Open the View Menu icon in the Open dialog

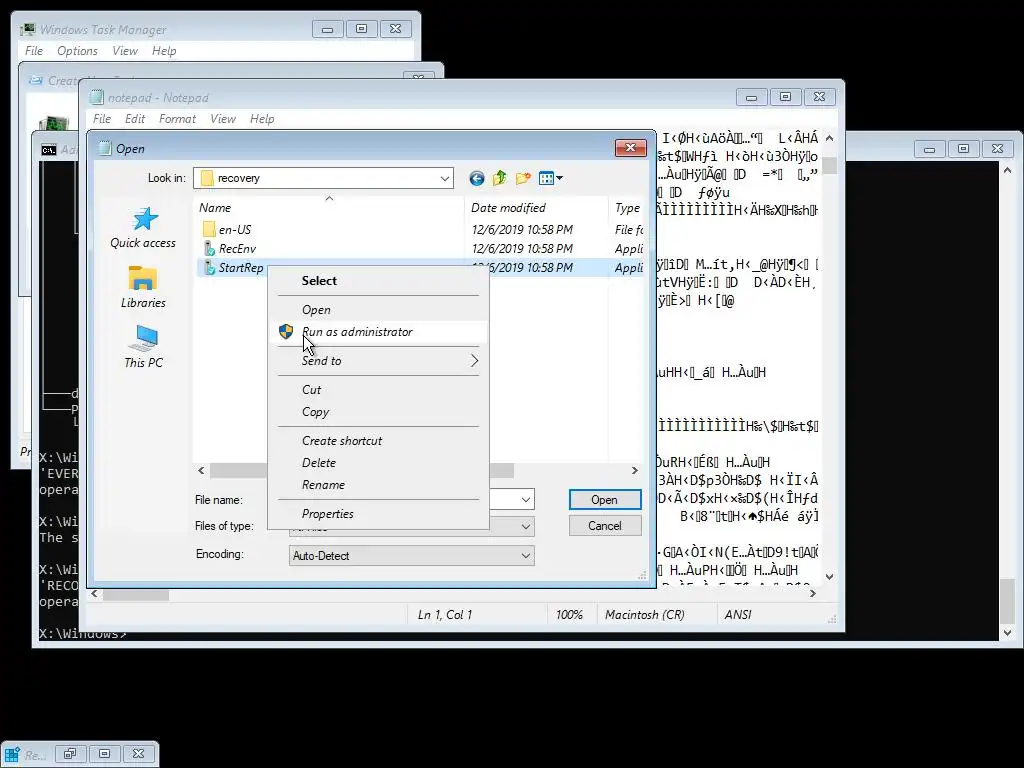tap(550, 178)
